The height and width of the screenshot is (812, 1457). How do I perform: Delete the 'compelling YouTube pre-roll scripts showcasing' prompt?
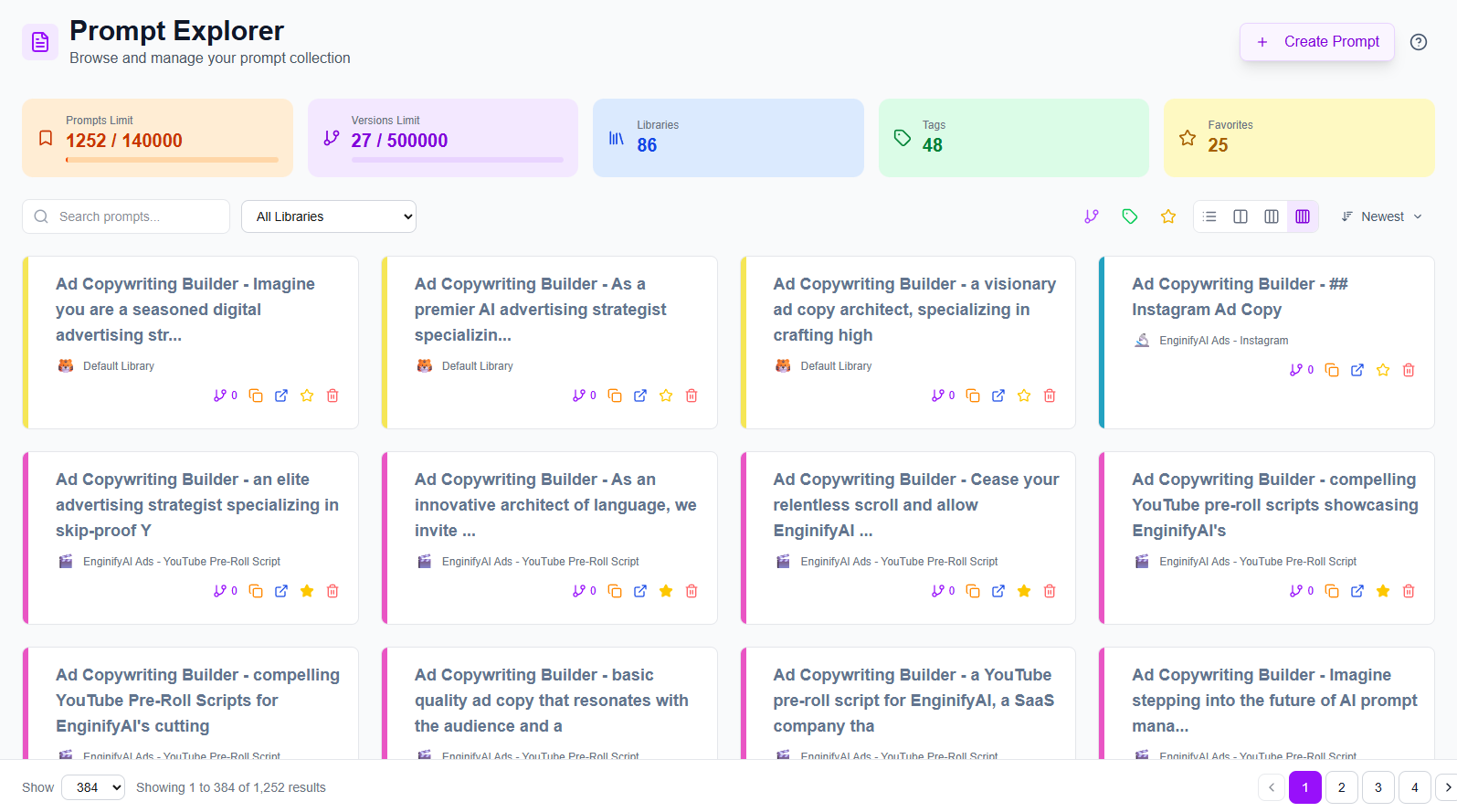click(1409, 591)
